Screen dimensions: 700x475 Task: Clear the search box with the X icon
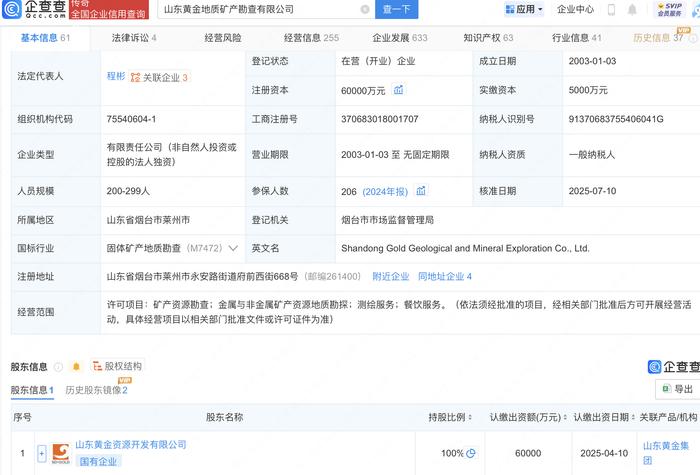365,9
